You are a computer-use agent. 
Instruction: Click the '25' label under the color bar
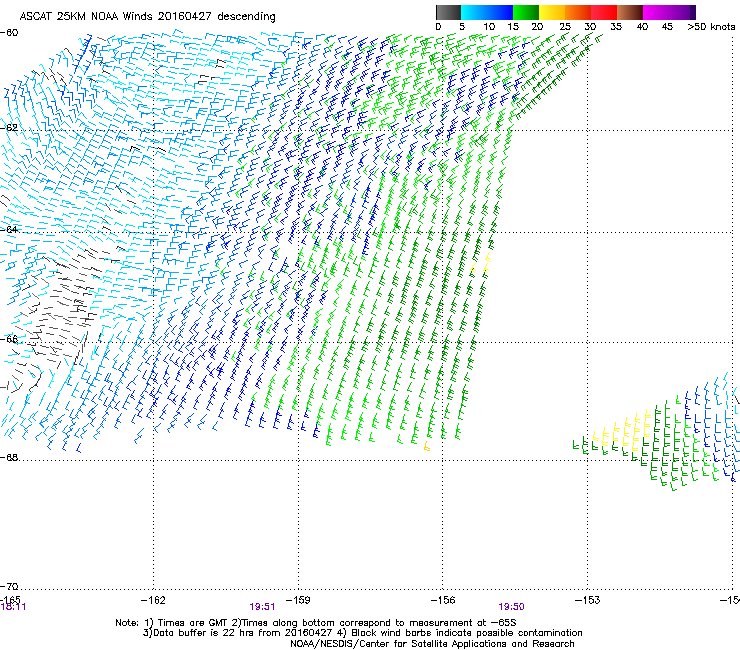[x=565, y=27]
